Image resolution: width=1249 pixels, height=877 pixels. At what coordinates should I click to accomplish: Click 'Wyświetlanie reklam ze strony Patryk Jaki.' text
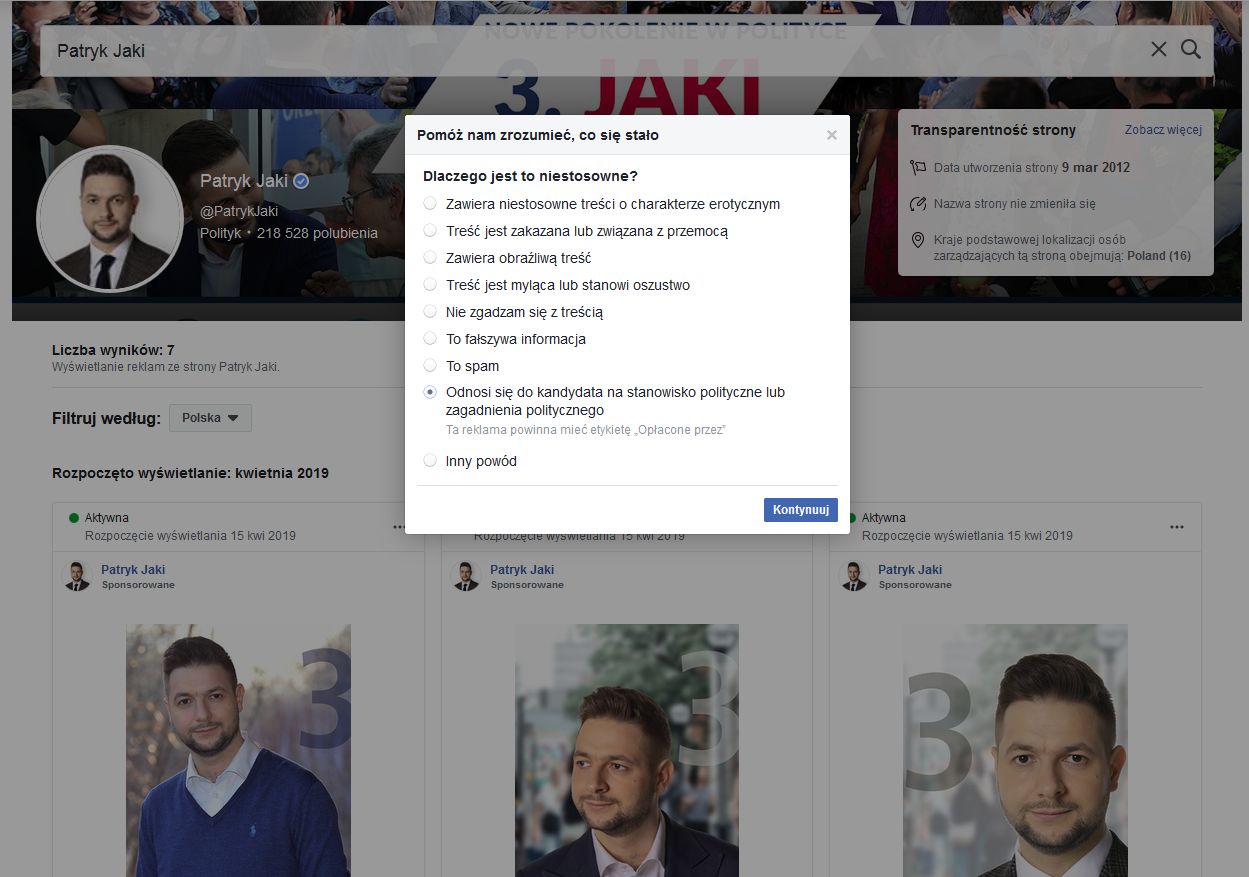point(166,367)
